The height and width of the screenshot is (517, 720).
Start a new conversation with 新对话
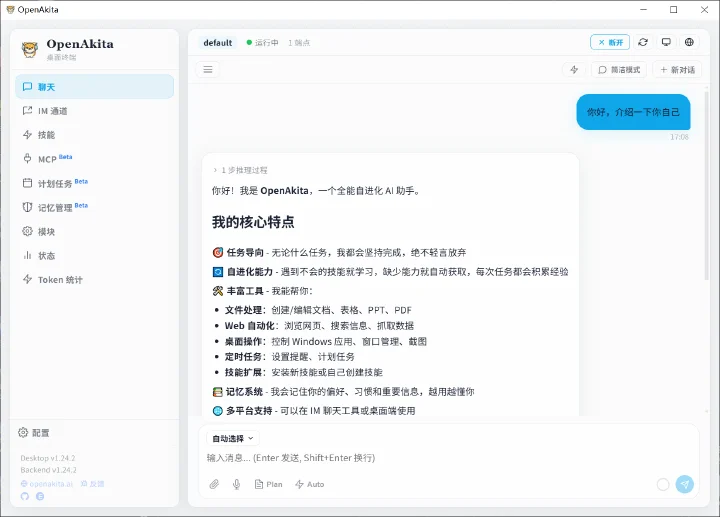click(677, 70)
